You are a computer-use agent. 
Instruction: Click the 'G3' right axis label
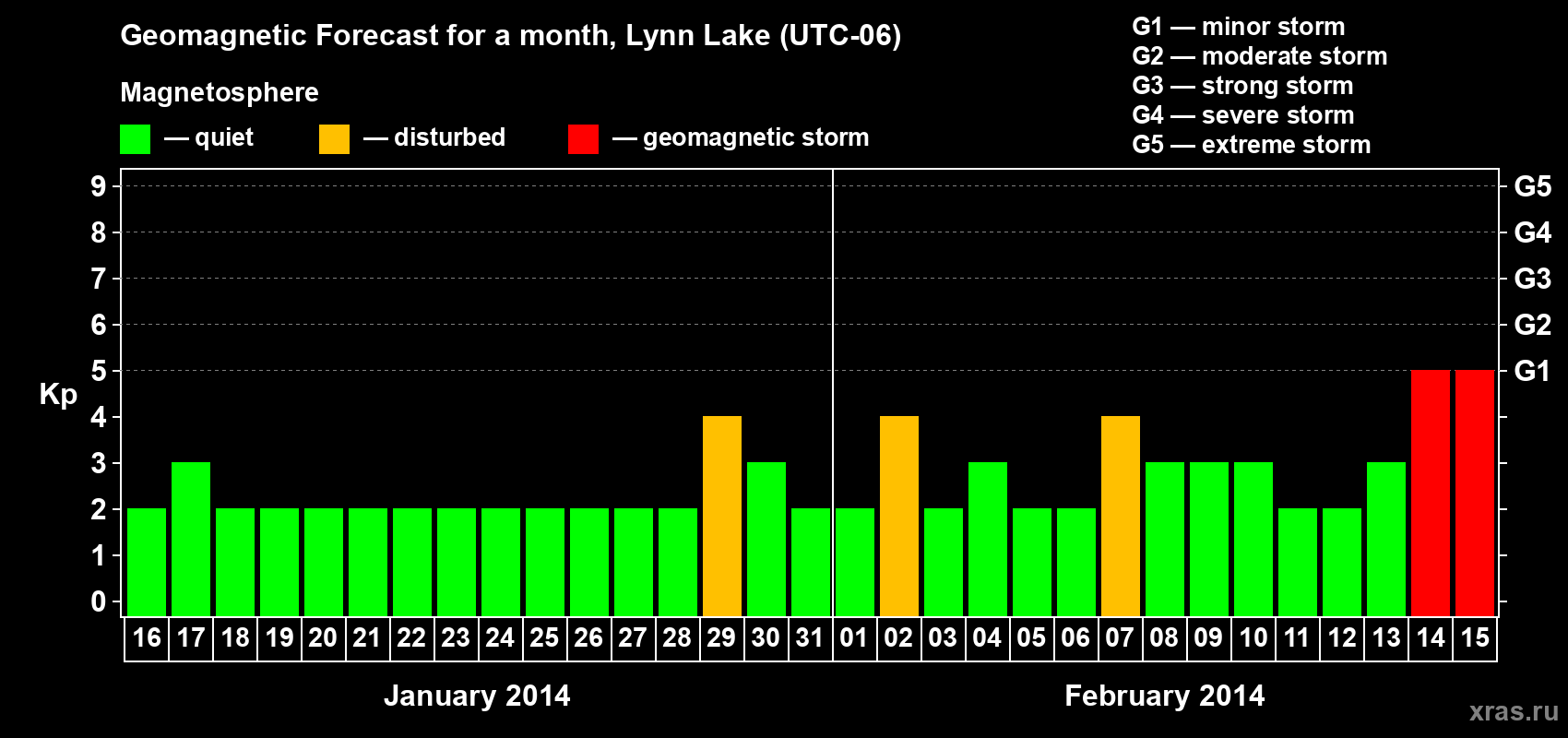(1532, 279)
